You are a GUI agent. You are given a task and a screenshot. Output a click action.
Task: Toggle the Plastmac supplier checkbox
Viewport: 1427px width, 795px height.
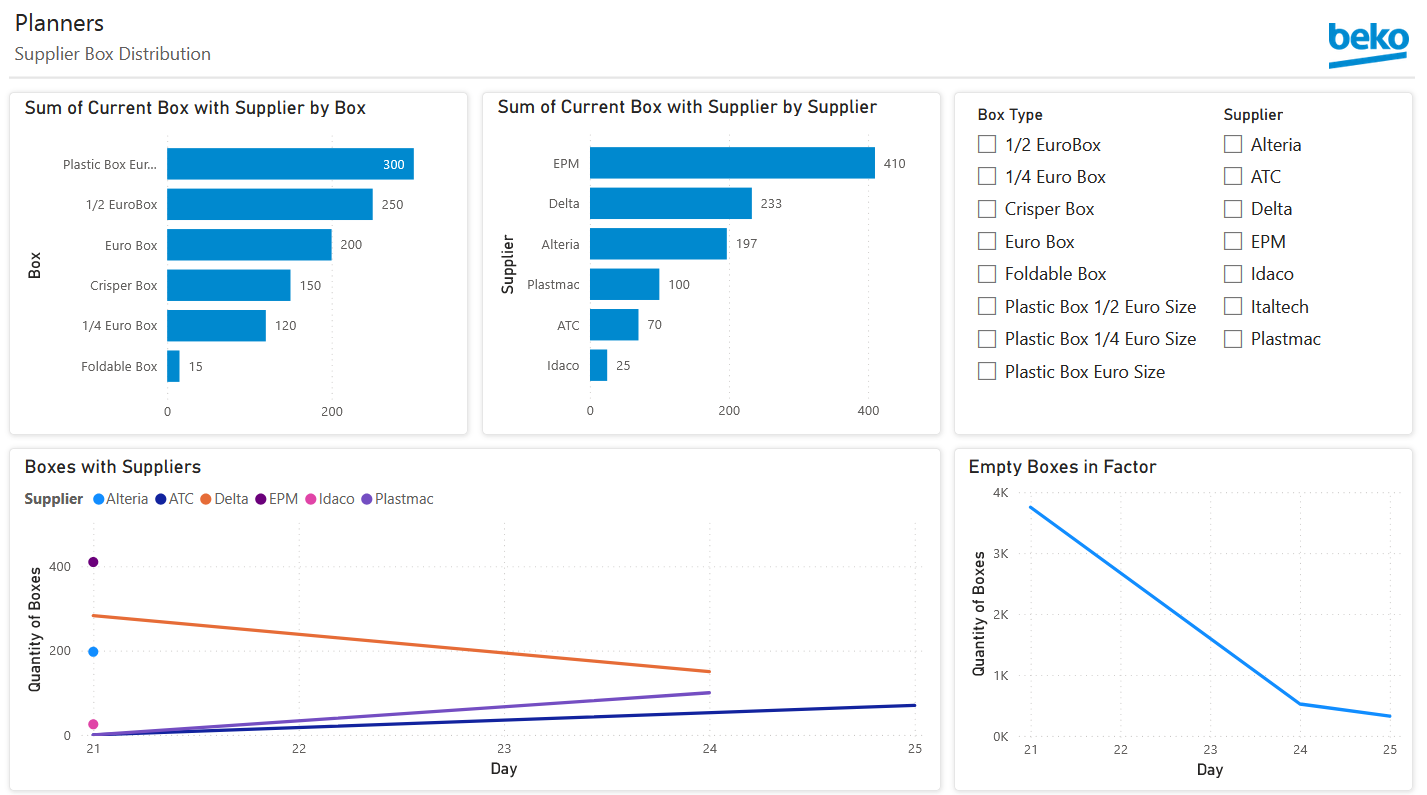[1233, 339]
